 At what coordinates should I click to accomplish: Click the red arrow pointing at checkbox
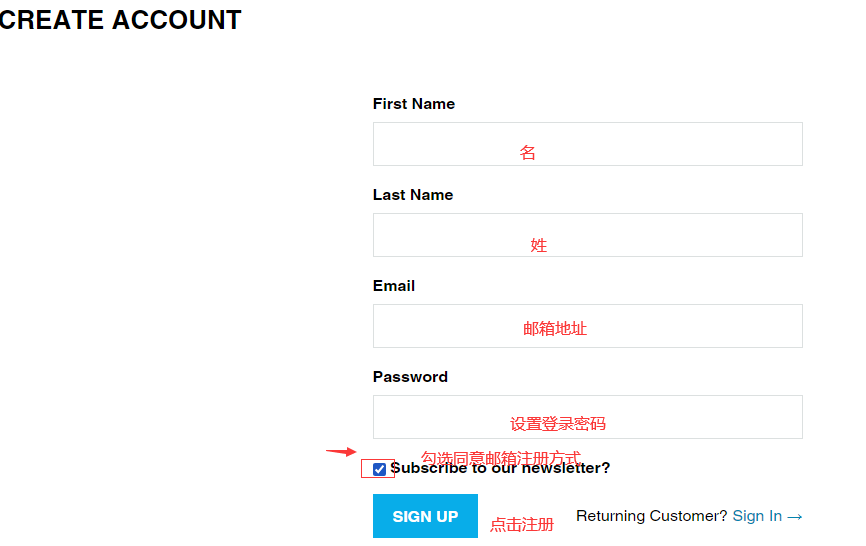point(341,452)
